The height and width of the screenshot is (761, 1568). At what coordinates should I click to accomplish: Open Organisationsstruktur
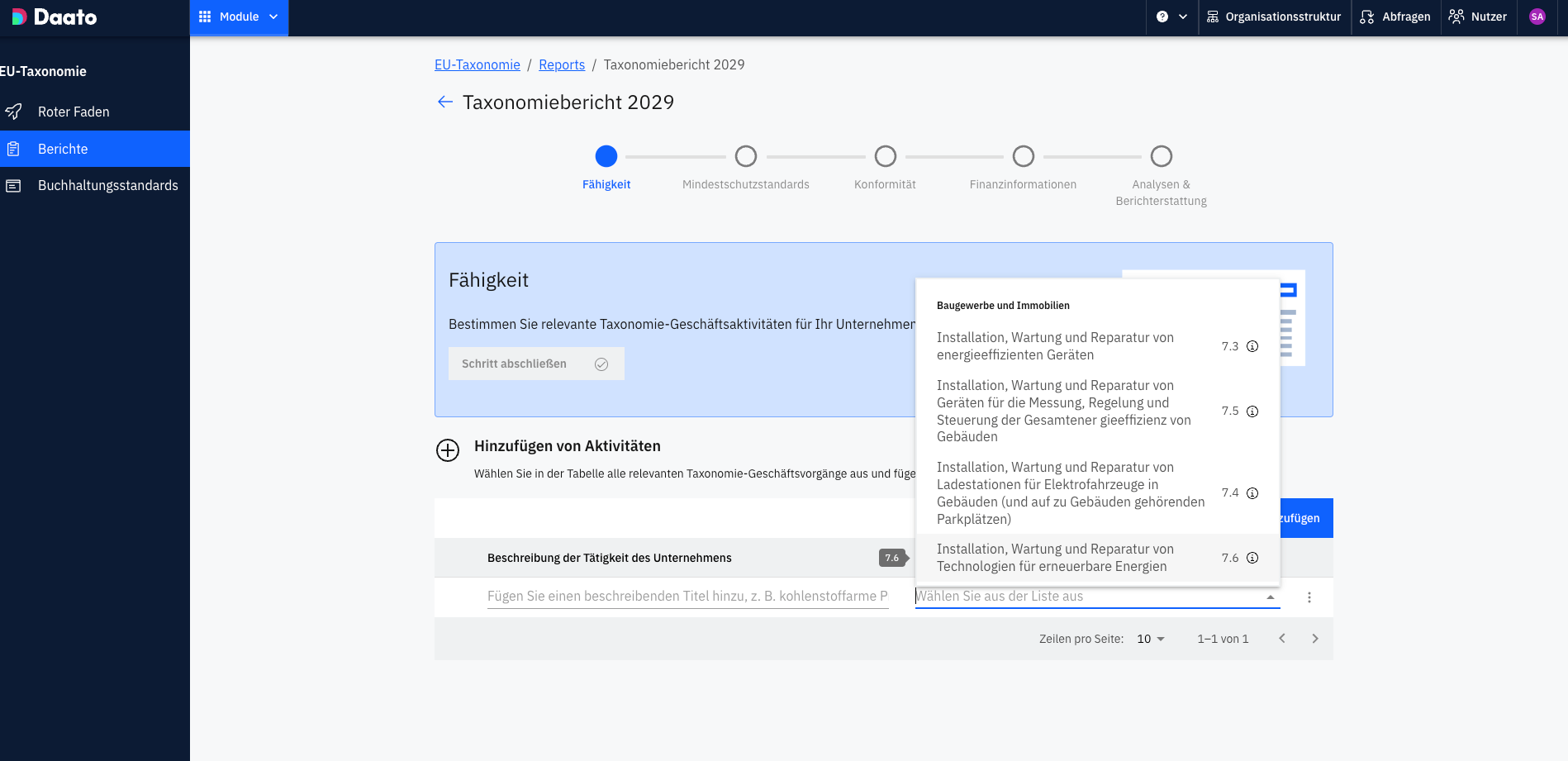[x=1274, y=17]
